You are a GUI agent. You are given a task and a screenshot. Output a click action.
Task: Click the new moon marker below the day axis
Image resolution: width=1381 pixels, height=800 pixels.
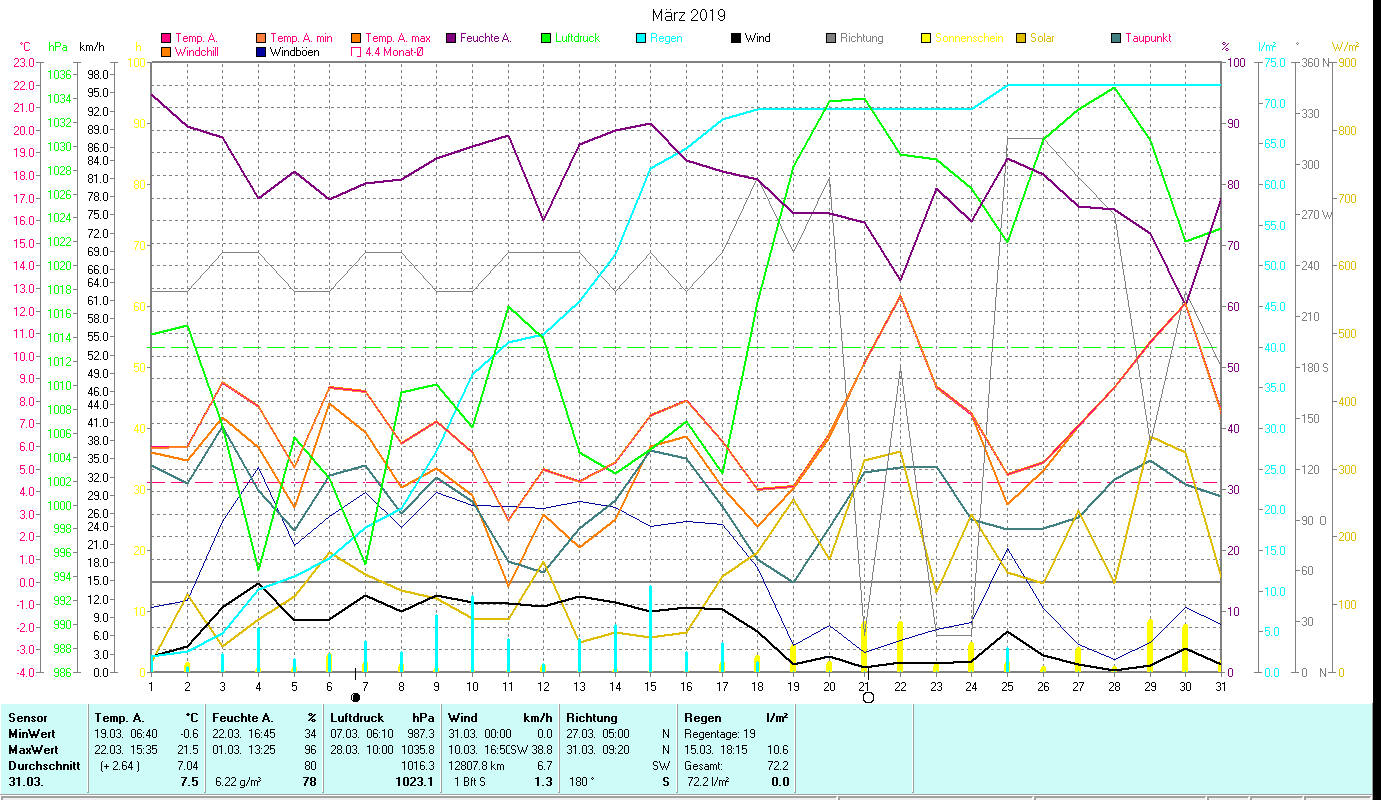[x=355, y=697]
